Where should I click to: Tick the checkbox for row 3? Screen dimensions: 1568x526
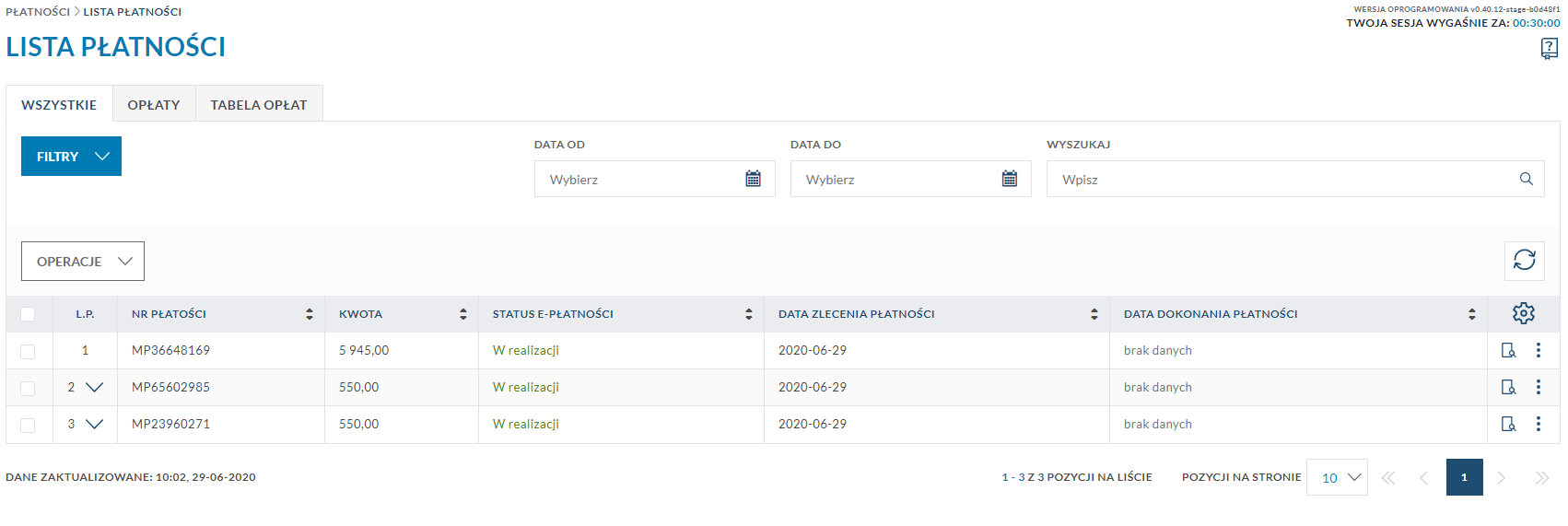click(28, 425)
